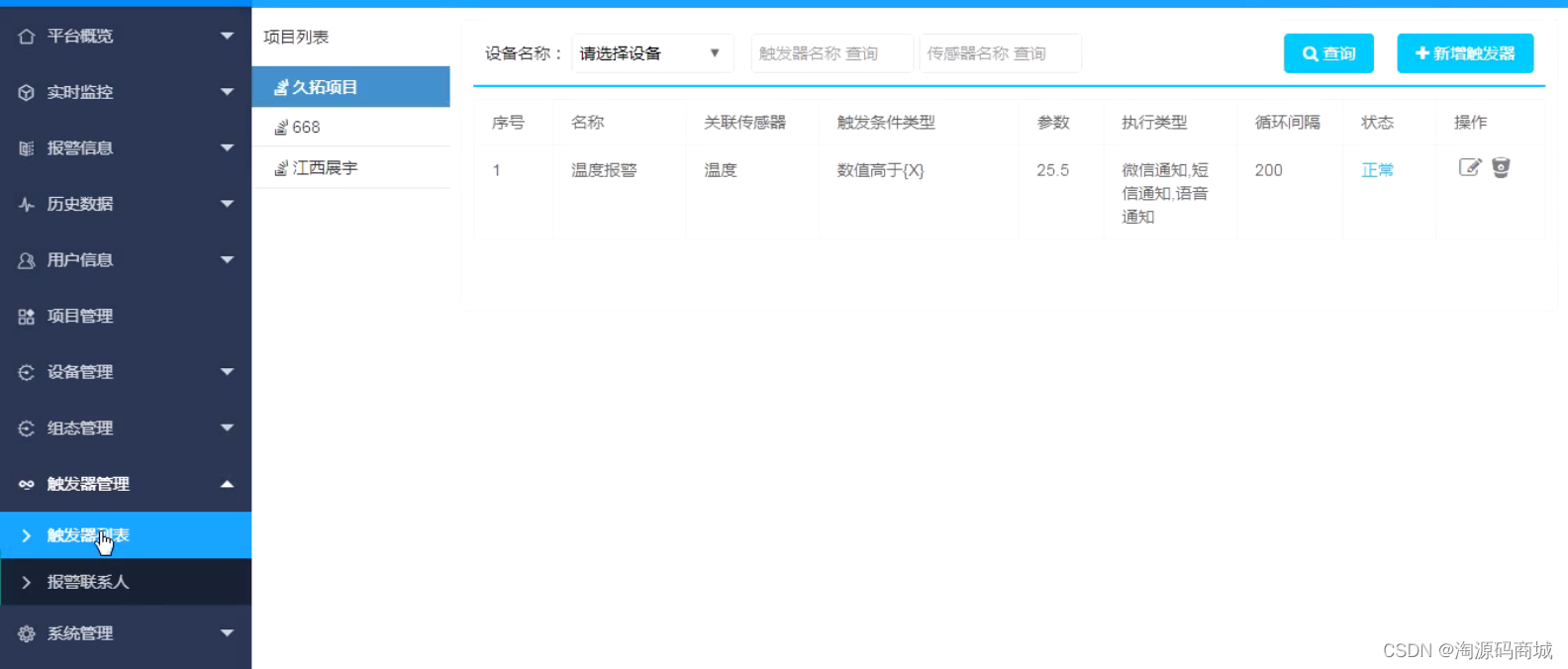Select the 久拓项目 project
The height and width of the screenshot is (669, 1568).
[351, 87]
